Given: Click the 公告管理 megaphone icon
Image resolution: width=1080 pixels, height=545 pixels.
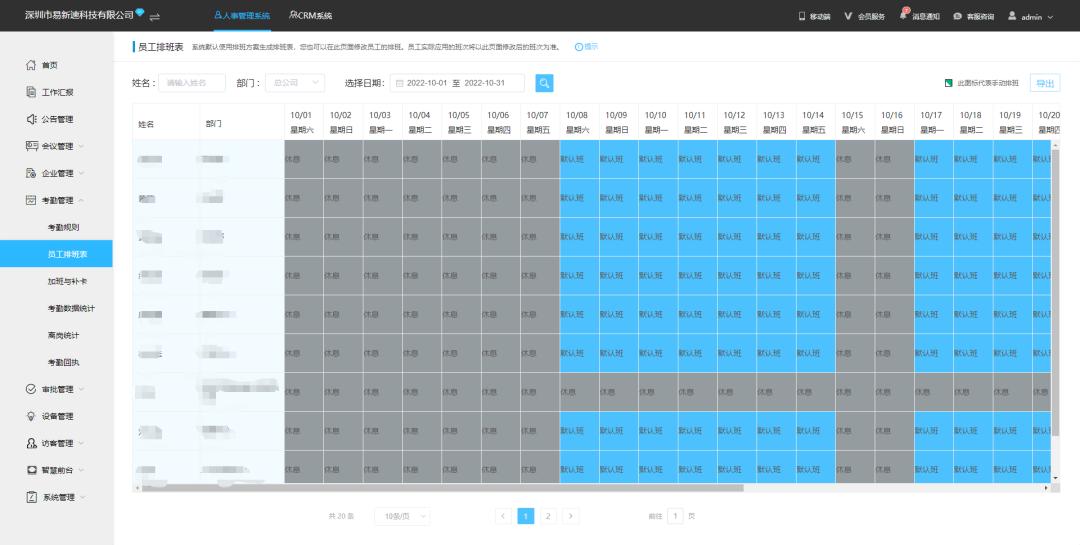Looking at the screenshot, I should click(x=30, y=119).
